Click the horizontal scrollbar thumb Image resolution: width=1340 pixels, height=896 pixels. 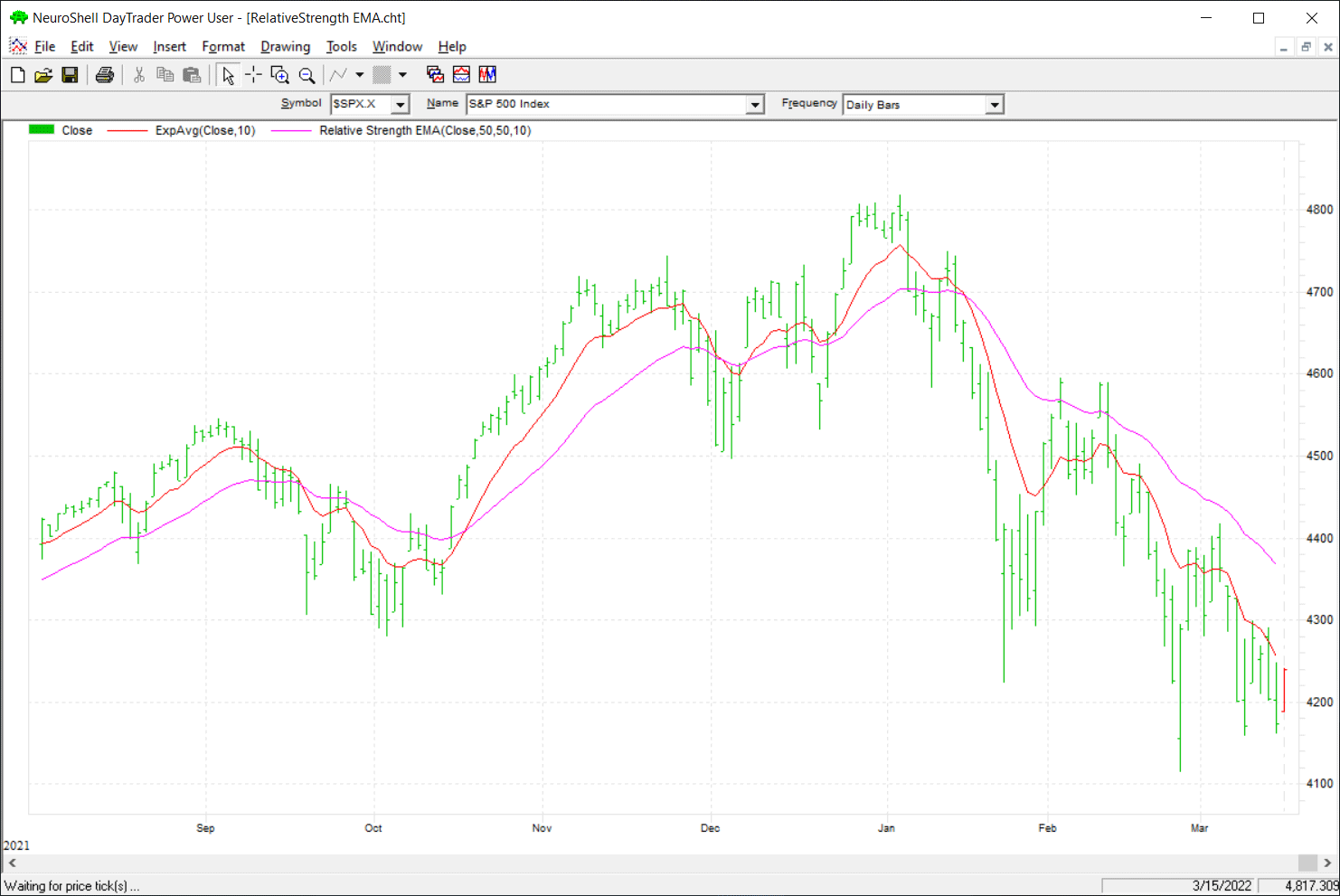(x=1307, y=863)
